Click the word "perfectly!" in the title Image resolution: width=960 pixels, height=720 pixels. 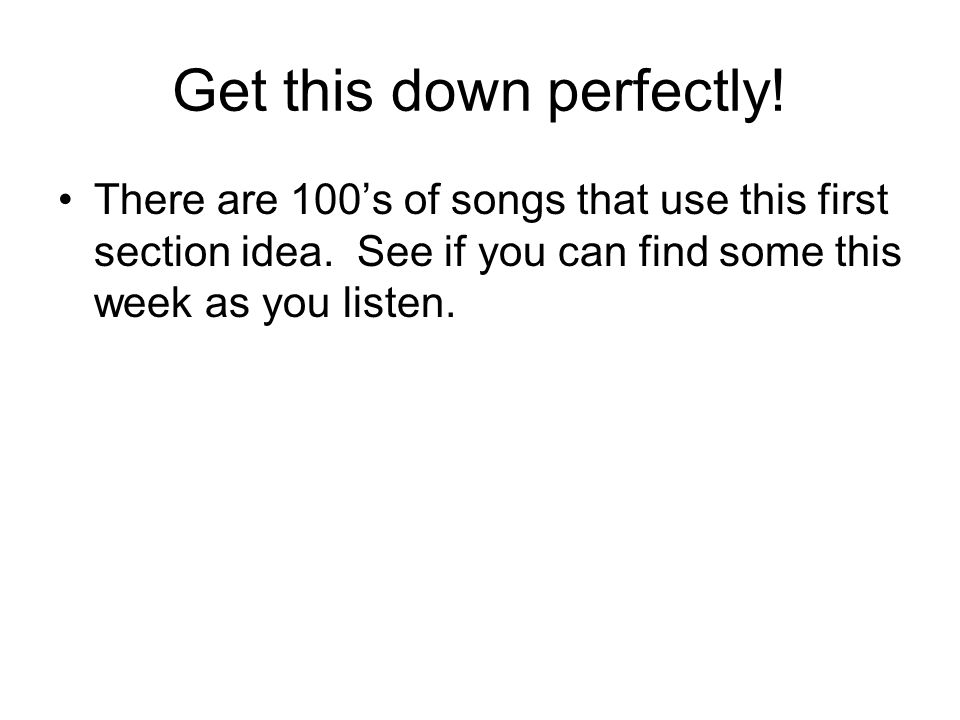pos(666,93)
